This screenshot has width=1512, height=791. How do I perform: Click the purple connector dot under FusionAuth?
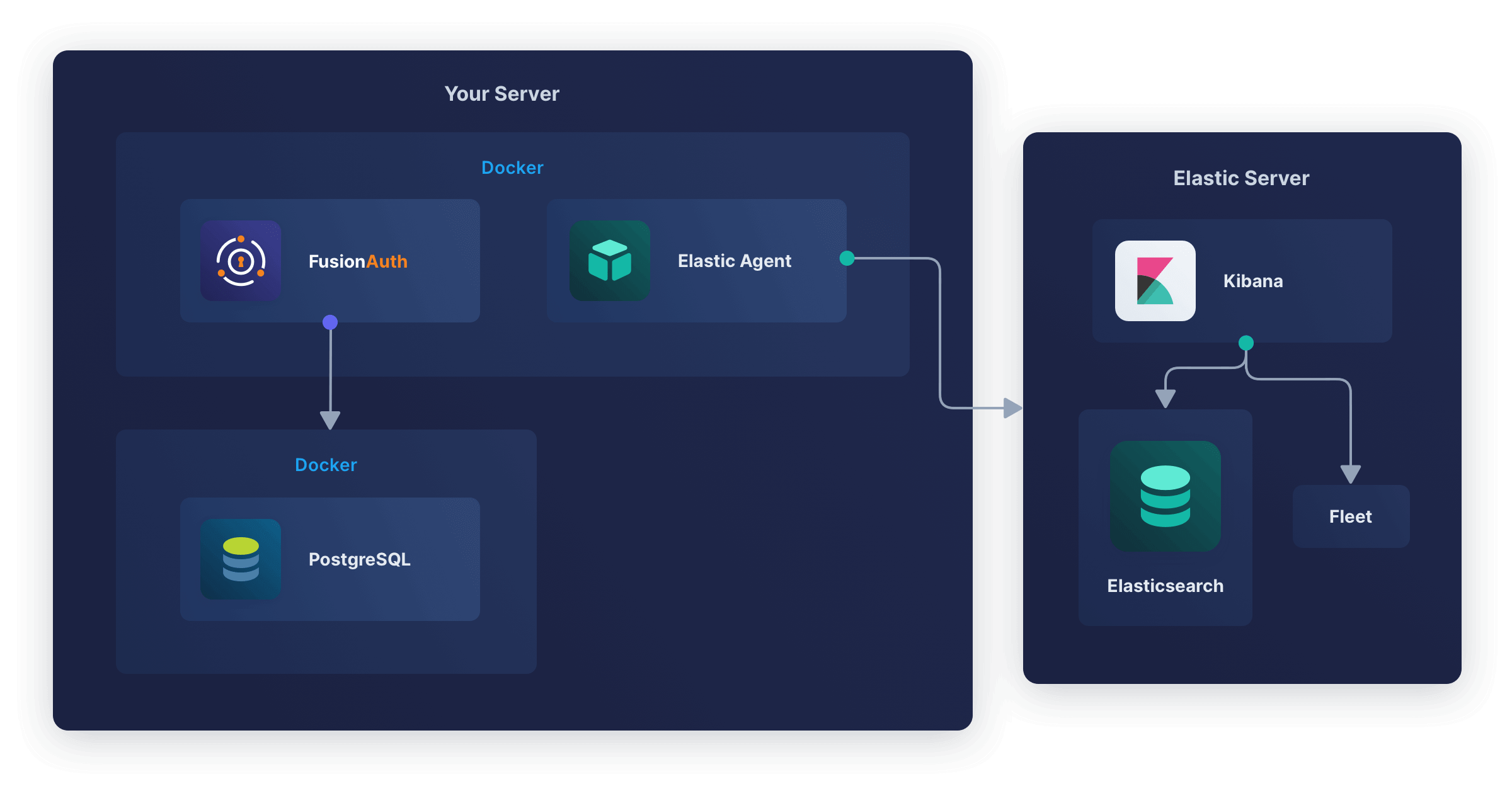tap(330, 322)
